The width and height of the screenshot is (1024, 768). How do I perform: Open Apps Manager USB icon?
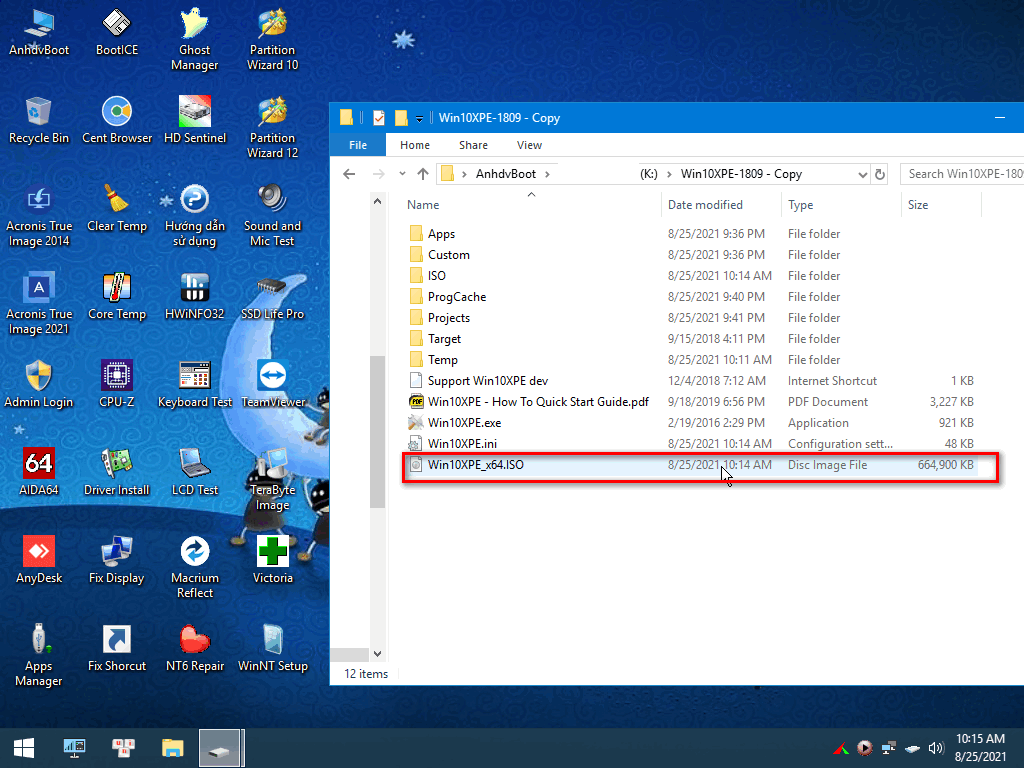[x=39, y=656]
